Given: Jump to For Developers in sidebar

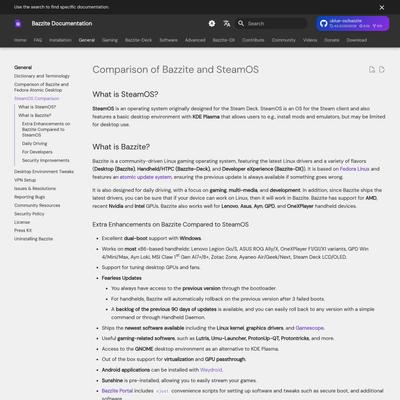Looking at the screenshot, I should point(37,152).
